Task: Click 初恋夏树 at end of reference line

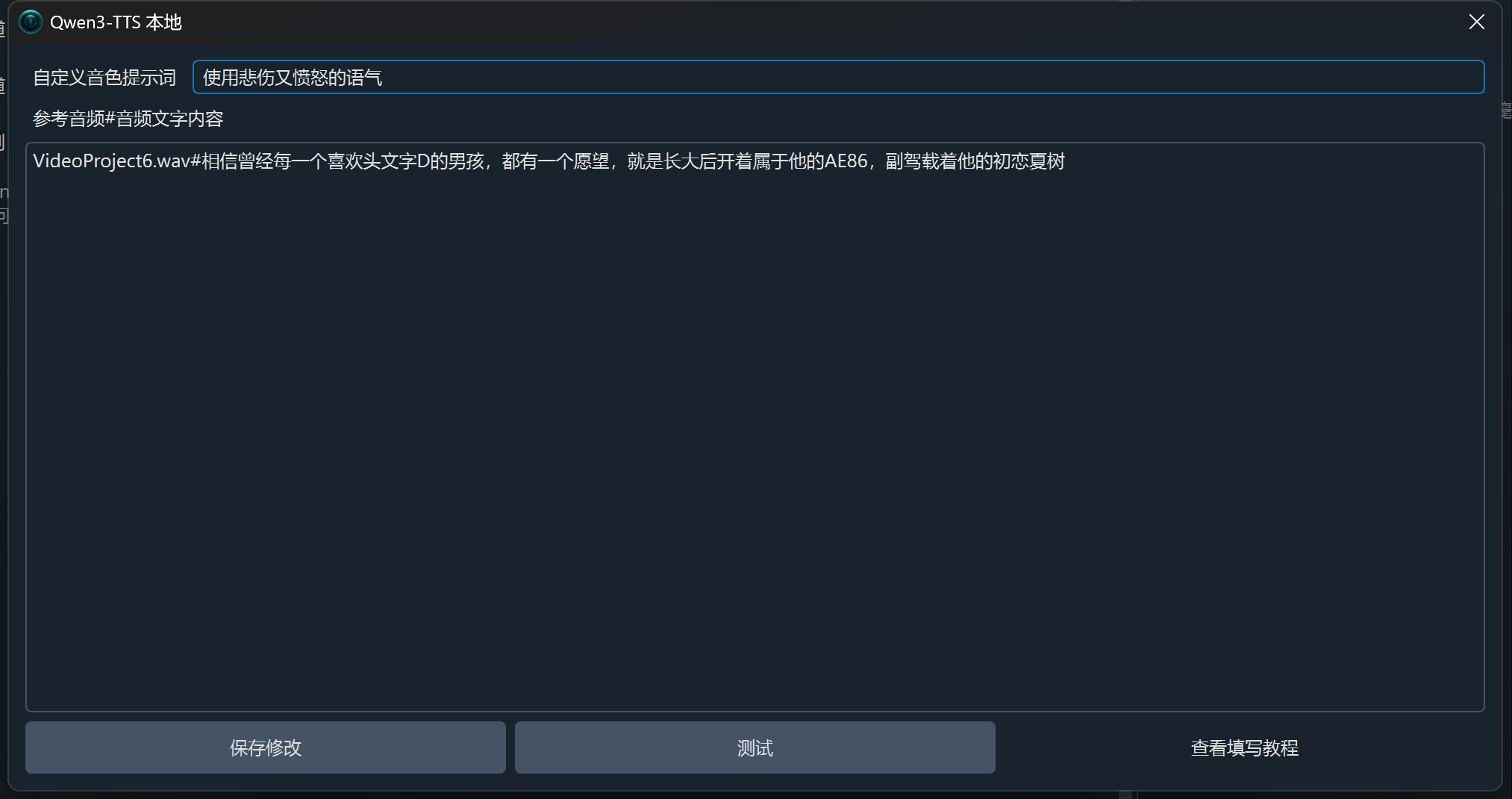Action: click(x=1029, y=161)
